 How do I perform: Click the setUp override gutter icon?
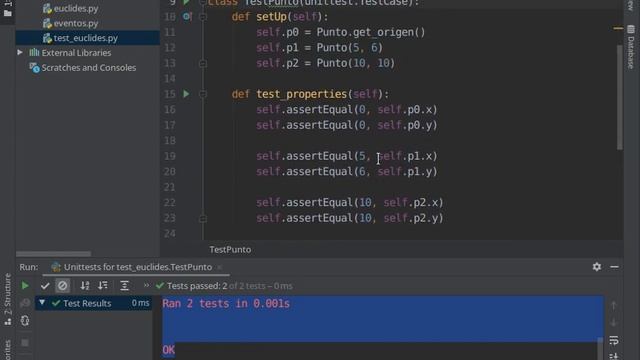tap(187, 17)
